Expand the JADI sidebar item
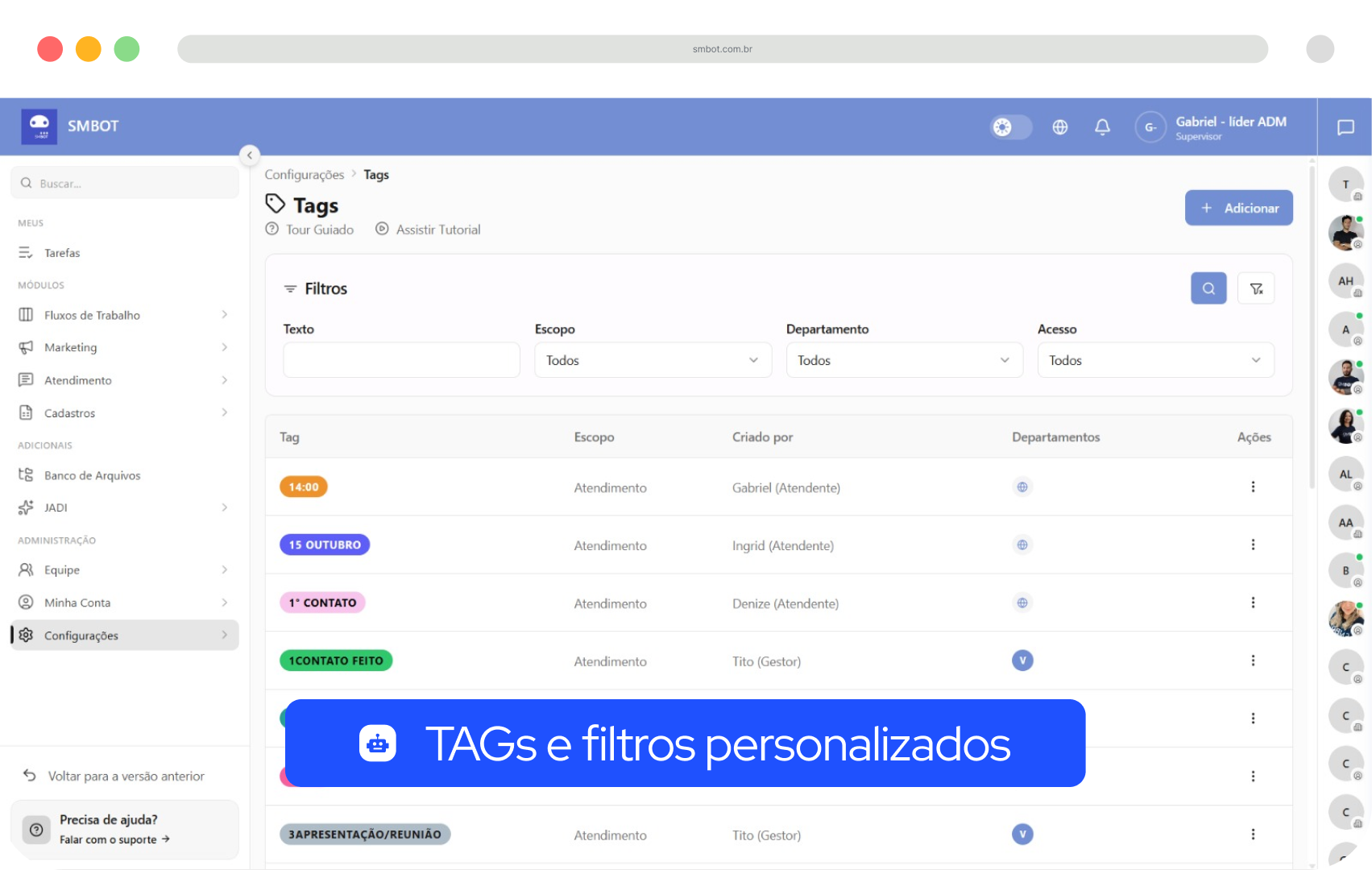This screenshot has height=870, width=1372. coord(124,507)
